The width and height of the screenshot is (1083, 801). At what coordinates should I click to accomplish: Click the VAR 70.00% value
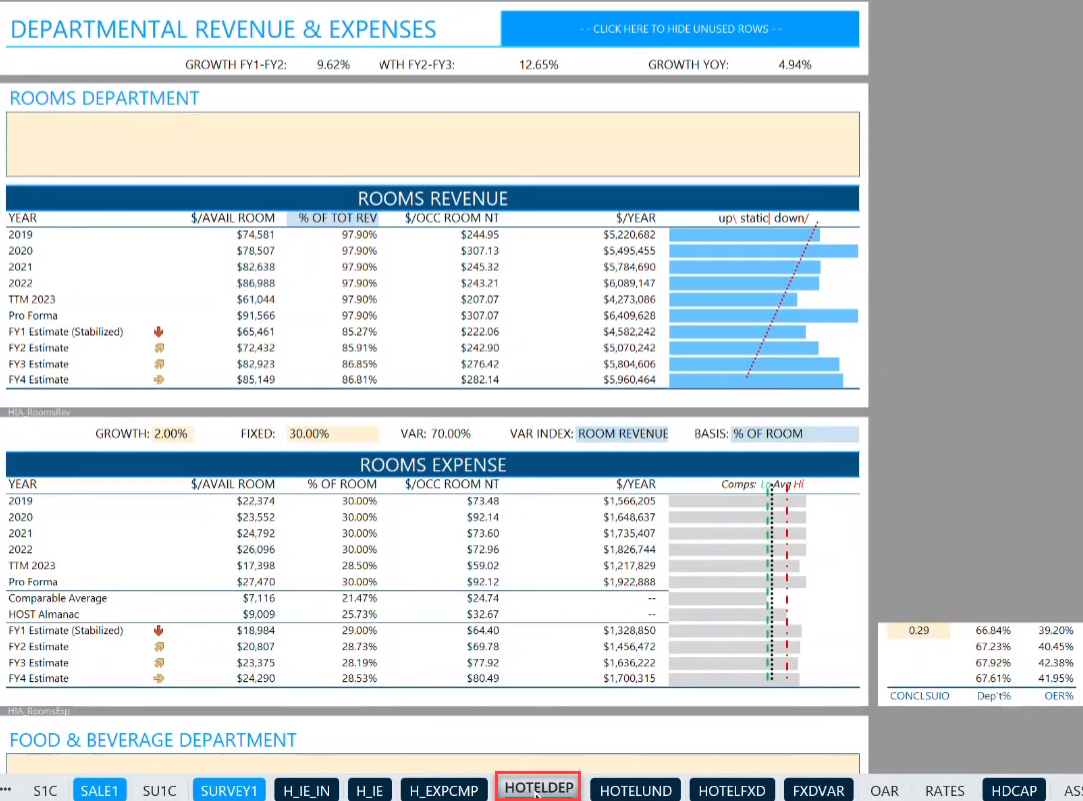[450, 434]
